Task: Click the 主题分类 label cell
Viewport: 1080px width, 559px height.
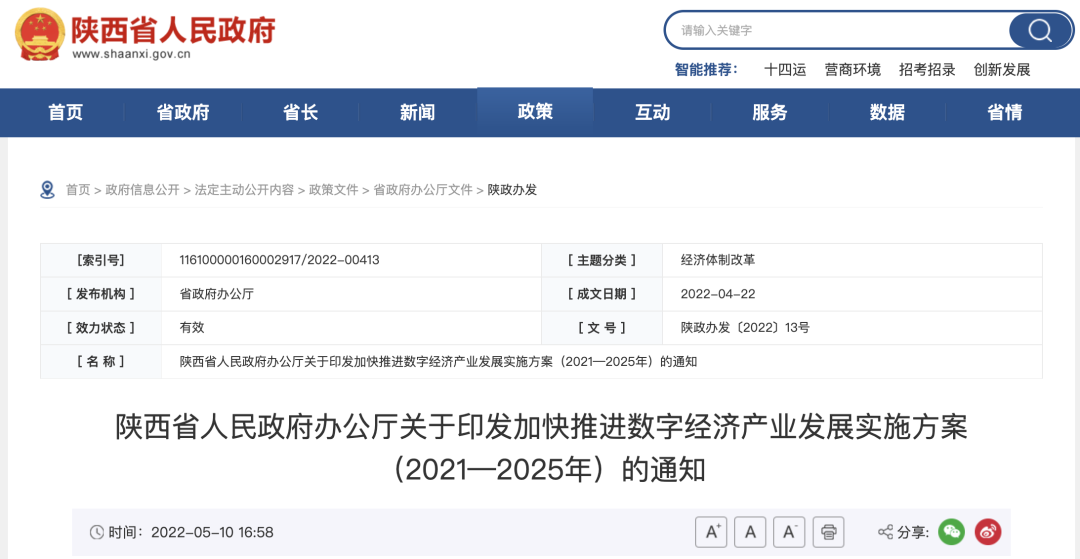Action: [x=602, y=260]
